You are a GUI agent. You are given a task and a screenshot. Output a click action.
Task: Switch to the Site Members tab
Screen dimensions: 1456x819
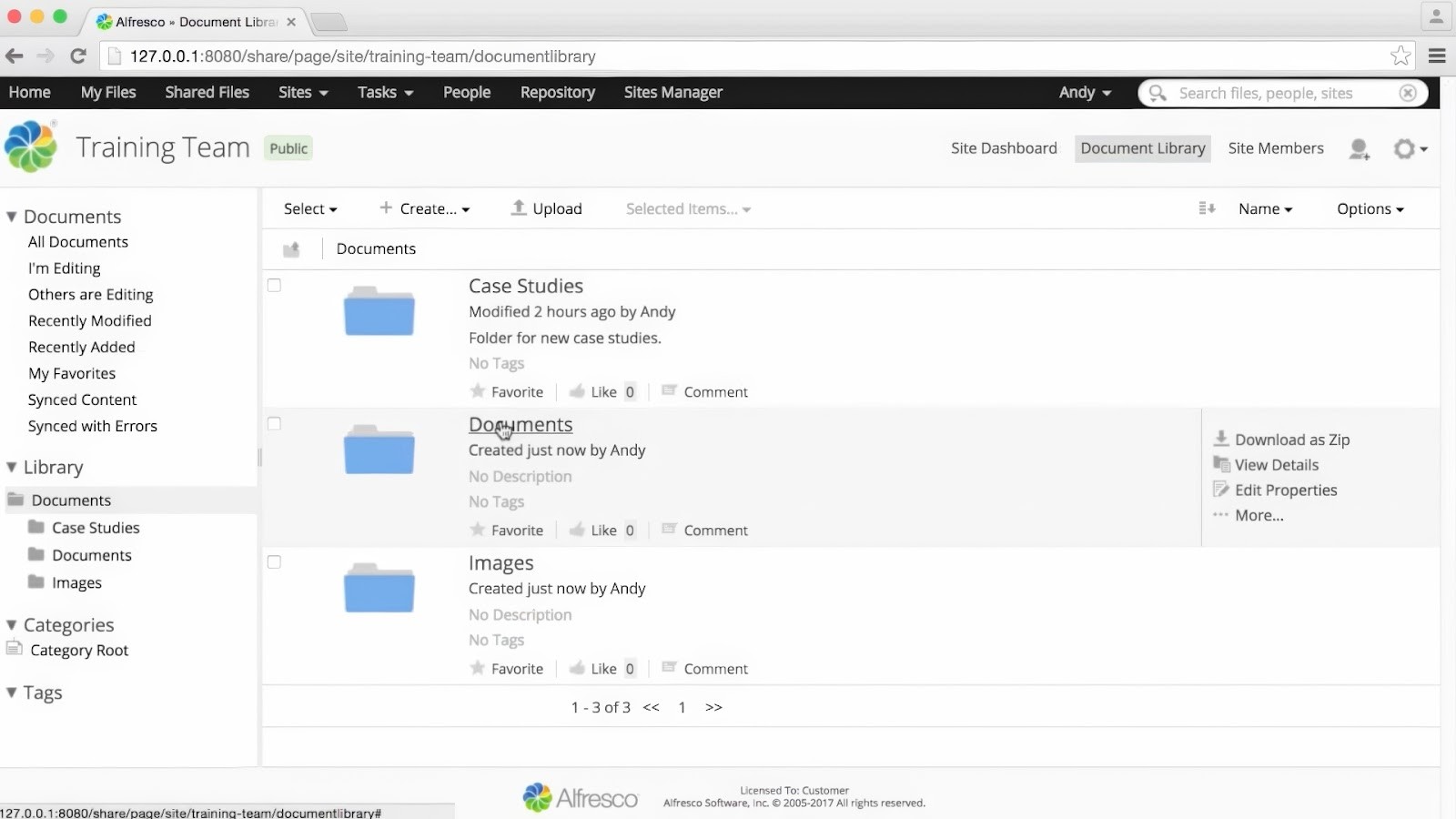click(1275, 148)
